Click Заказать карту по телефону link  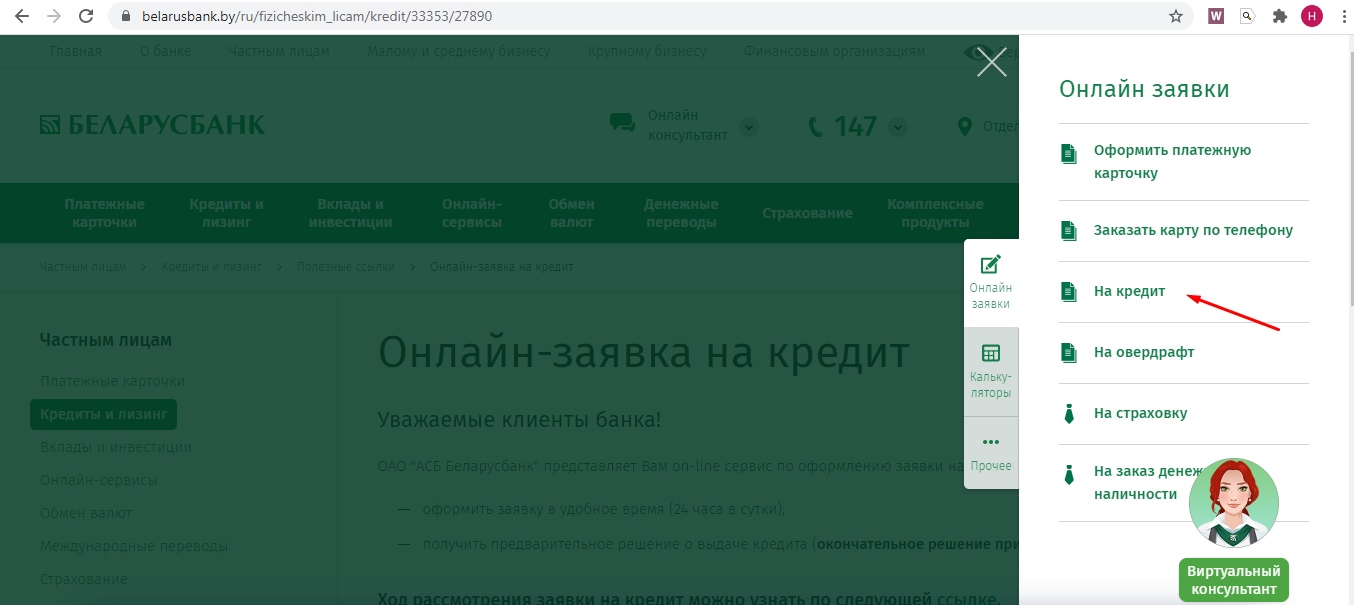coord(1193,230)
